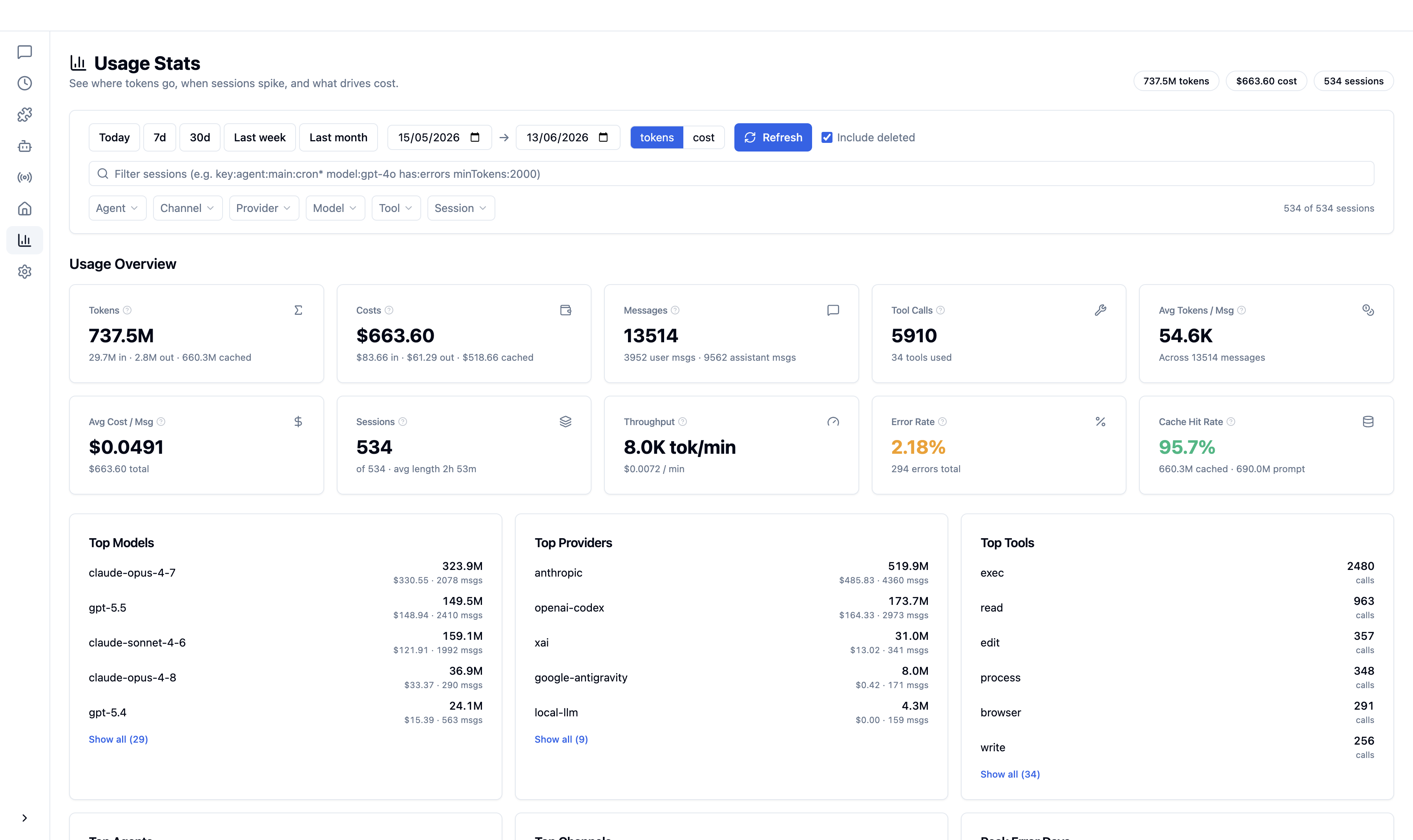Open the settings gear icon in sidebar
The width and height of the screenshot is (1413, 840).
24,272
